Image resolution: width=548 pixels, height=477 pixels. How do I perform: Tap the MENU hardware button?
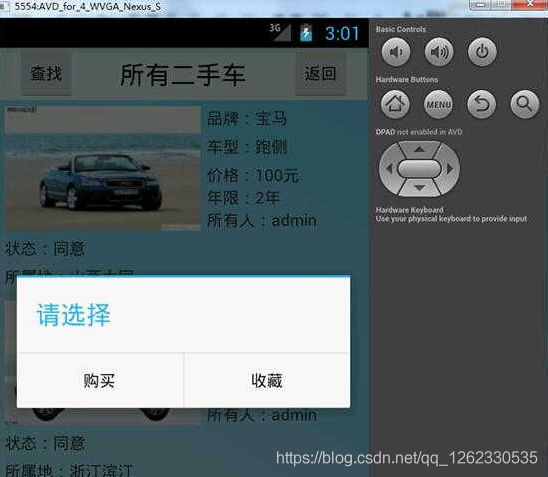click(438, 104)
